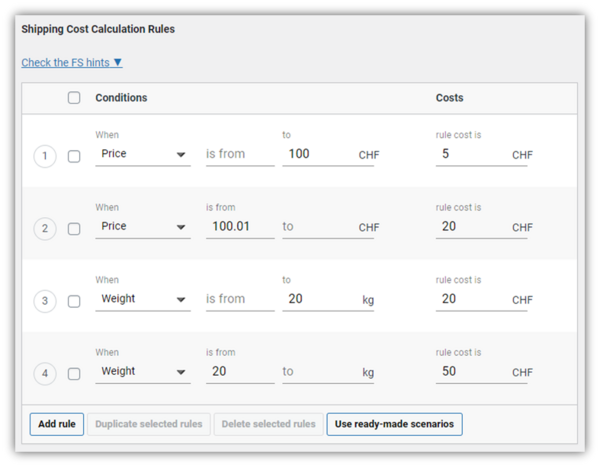Click the Add rule button
The image size is (600, 467).
point(57,424)
